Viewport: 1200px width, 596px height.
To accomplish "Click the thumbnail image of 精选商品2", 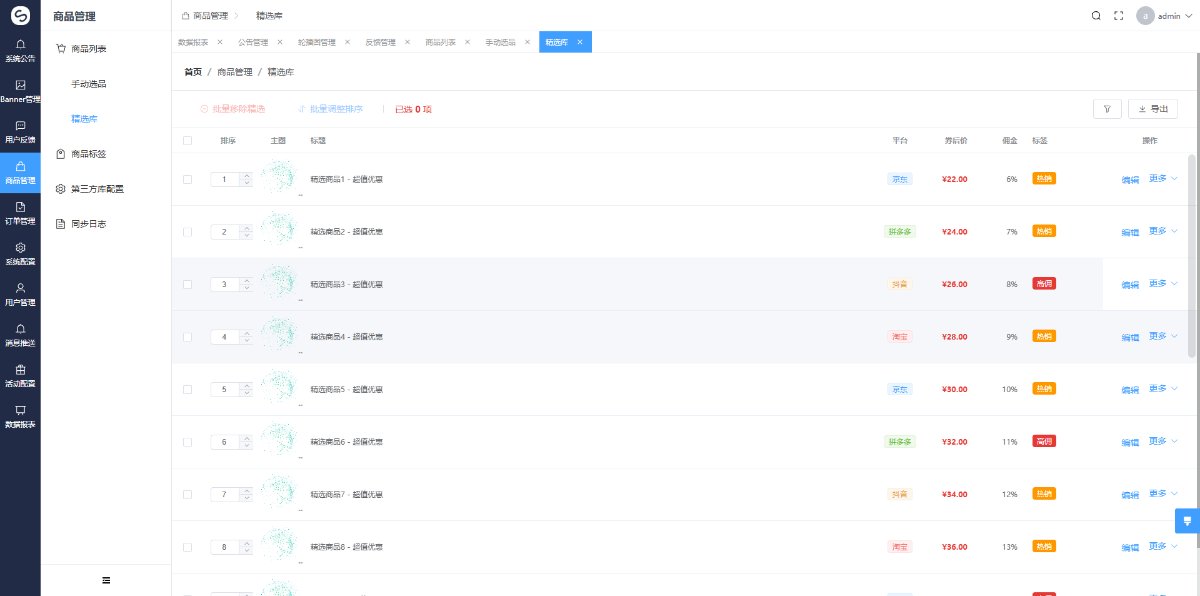I will click(278, 231).
